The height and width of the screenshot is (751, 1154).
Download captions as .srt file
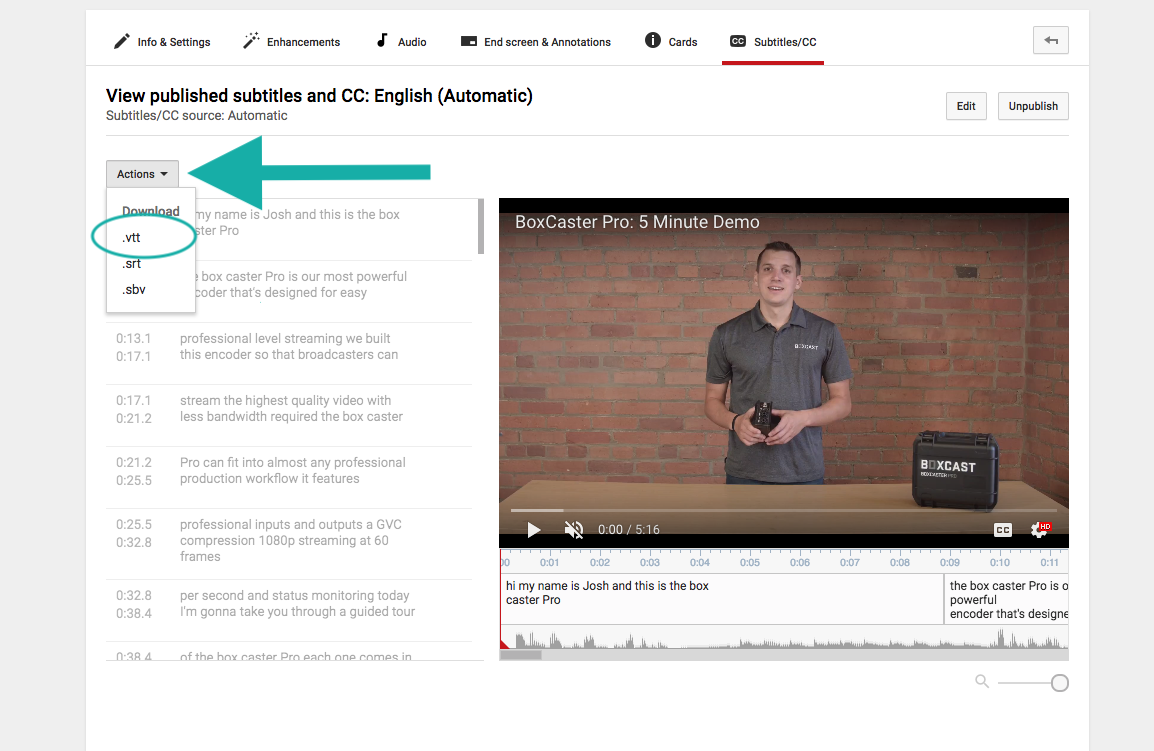(x=132, y=264)
